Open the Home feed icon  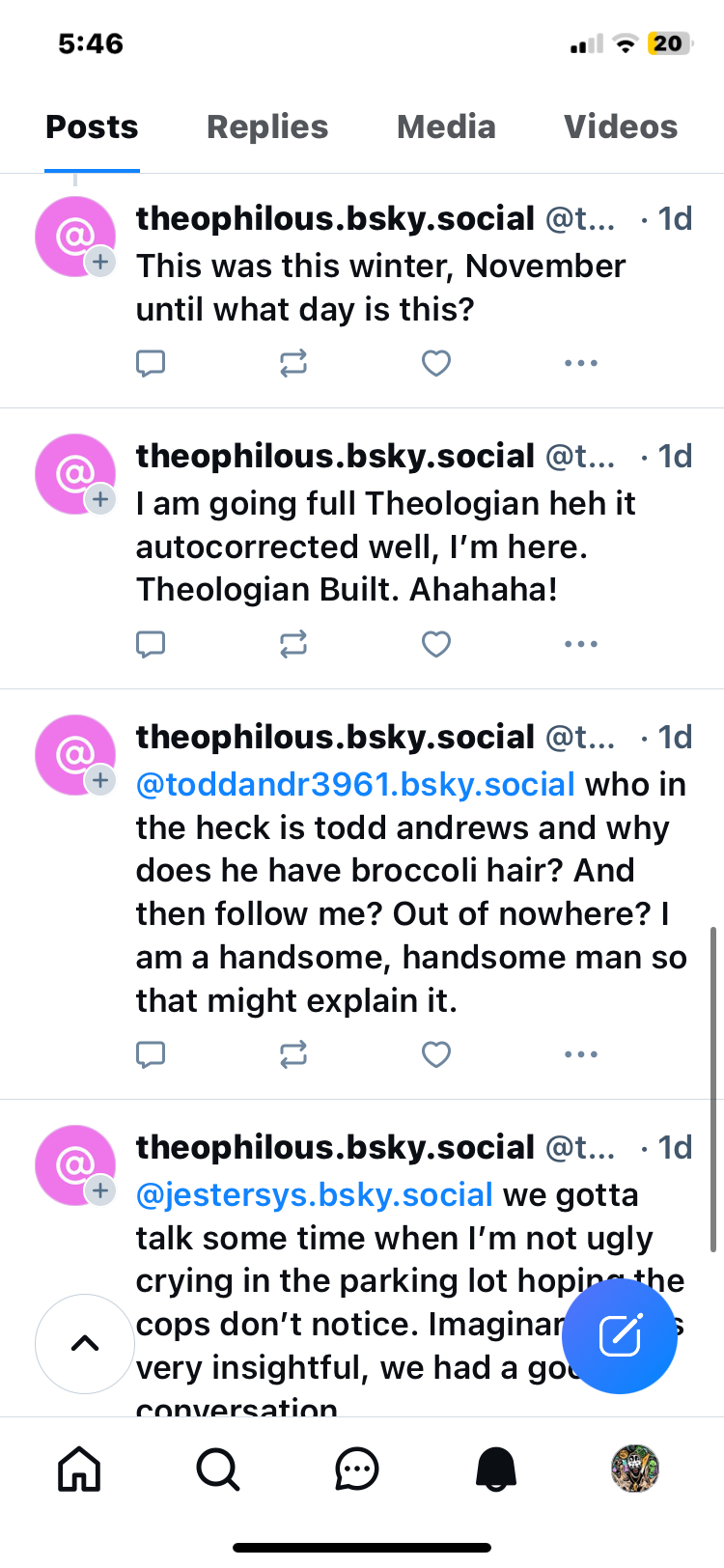pos(79,1470)
